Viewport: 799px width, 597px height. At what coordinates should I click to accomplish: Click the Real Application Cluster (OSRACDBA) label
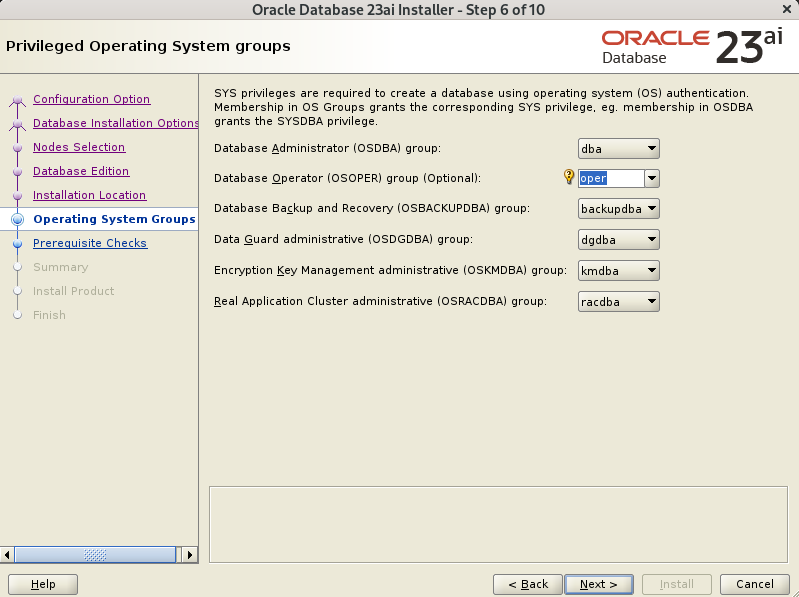[x=380, y=301]
